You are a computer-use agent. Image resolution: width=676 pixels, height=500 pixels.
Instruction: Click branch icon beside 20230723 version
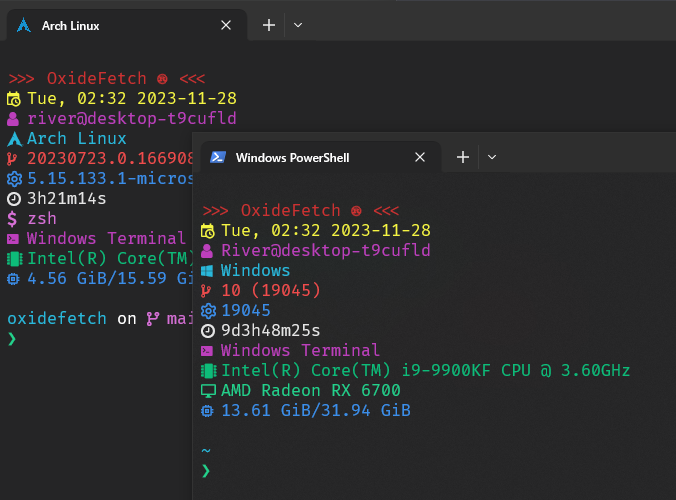[12, 159]
